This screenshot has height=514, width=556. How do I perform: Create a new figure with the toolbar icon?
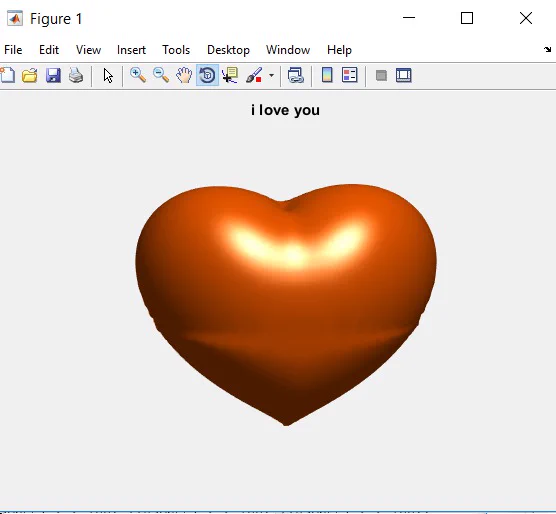click(x=7, y=75)
